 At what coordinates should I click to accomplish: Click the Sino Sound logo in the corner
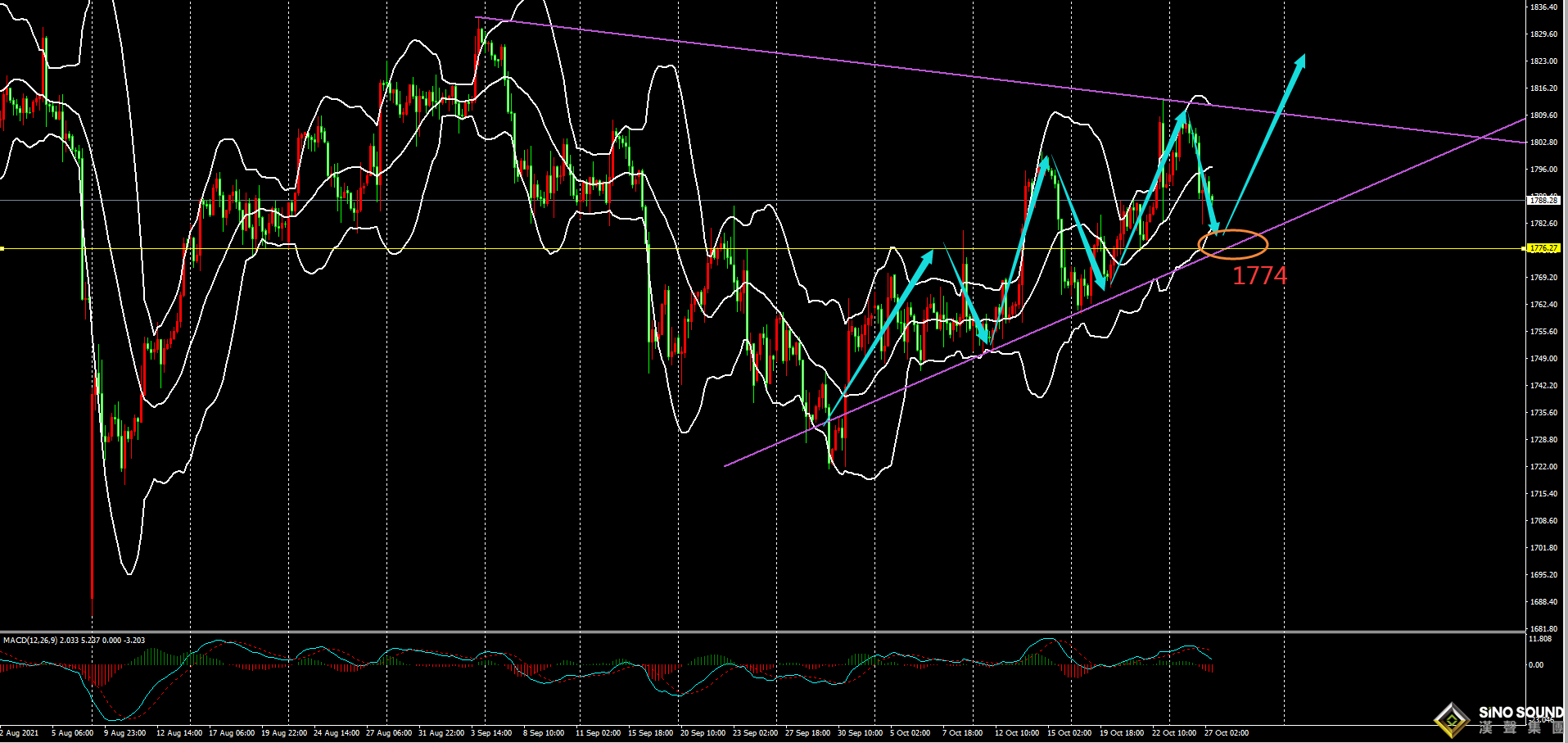point(1500,719)
